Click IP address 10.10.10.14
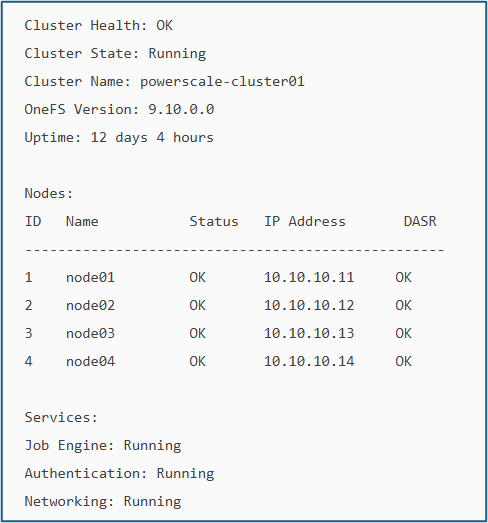The height and width of the screenshot is (523, 488). pos(309,362)
